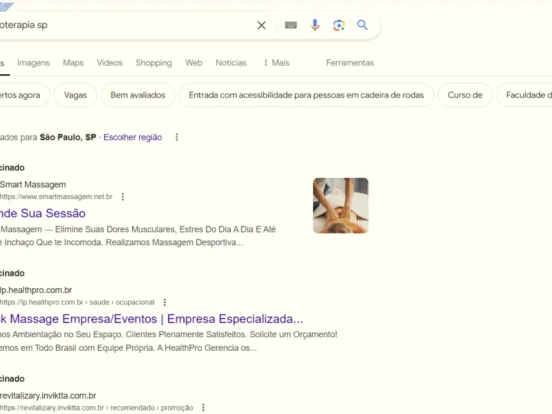The height and width of the screenshot is (414, 552).
Task: Apply the Curso de filter chip
Action: tap(465, 95)
